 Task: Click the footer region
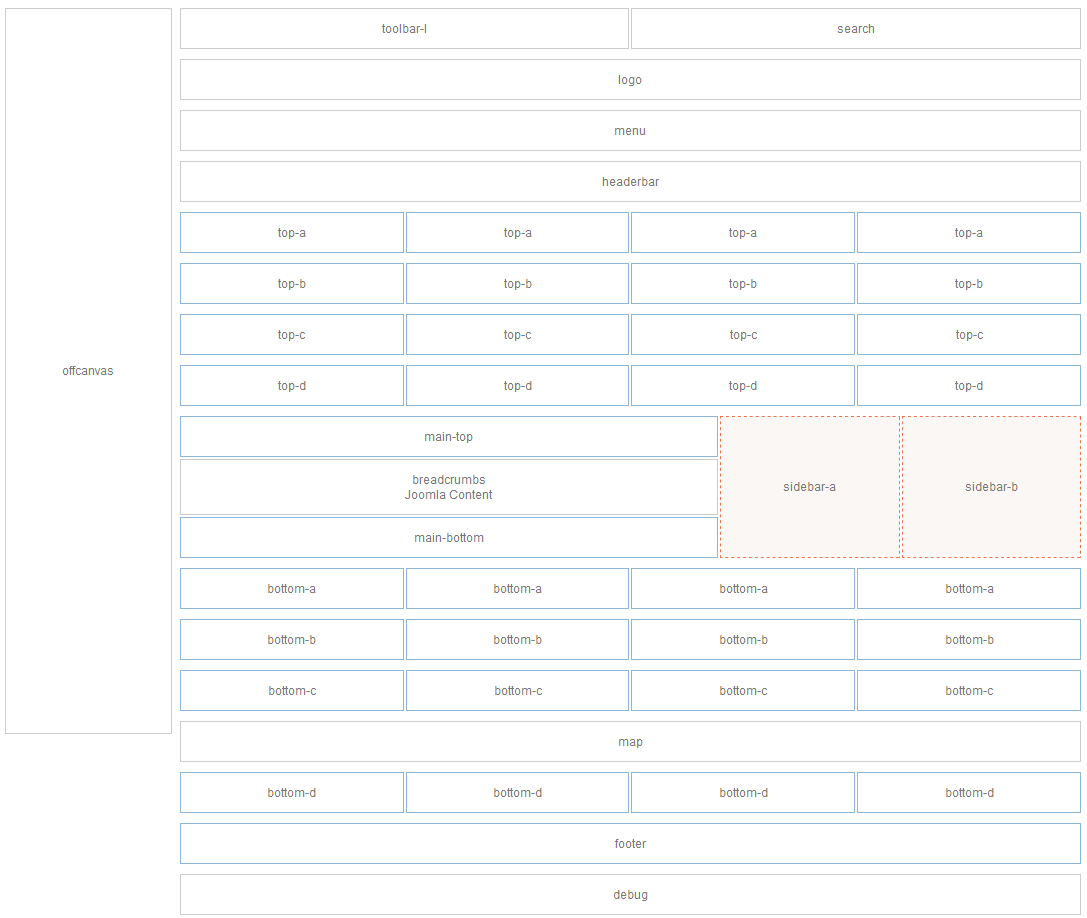coord(630,843)
